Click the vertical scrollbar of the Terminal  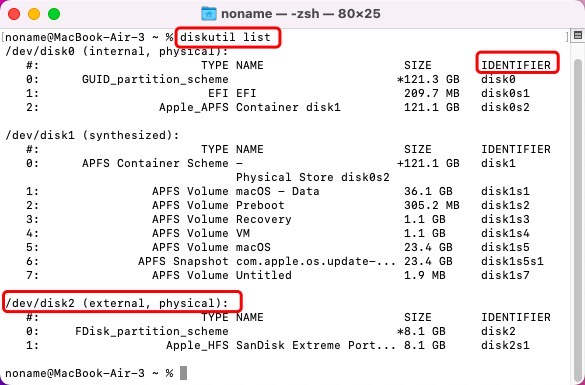point(577,220)
